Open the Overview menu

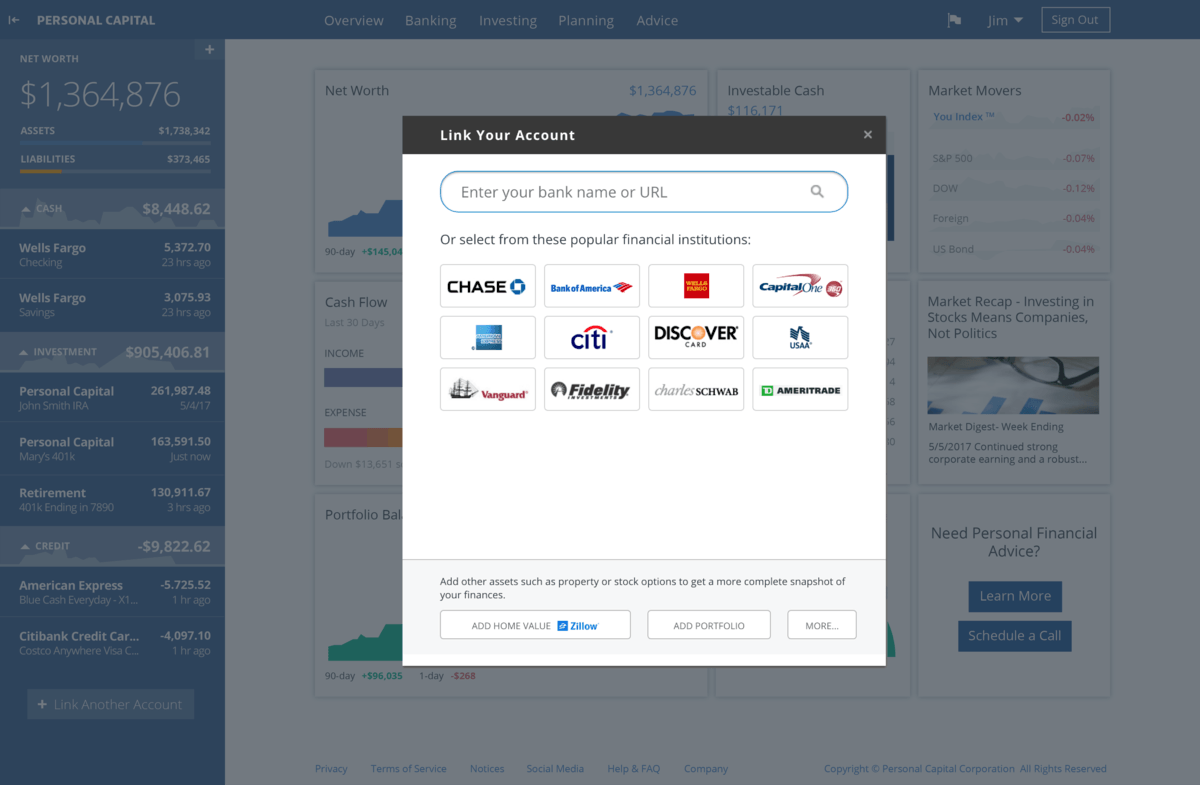tap(354, 20)
